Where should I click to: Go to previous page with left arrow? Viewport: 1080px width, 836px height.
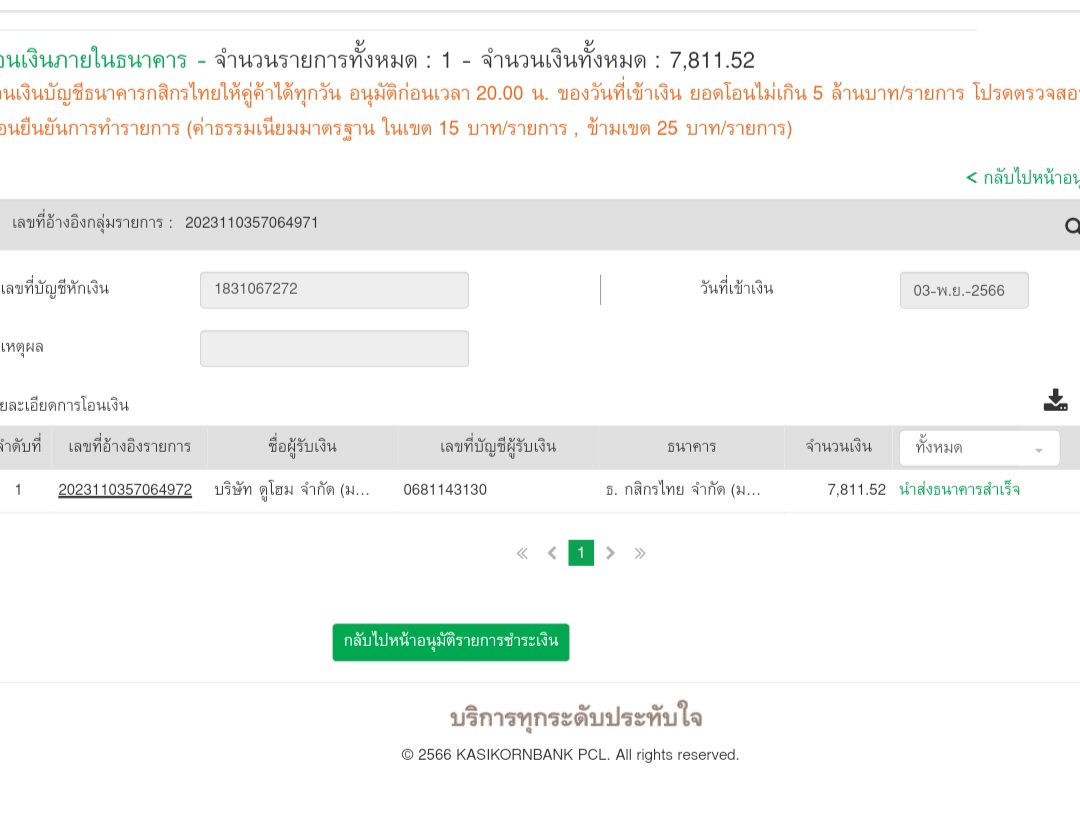click(551, 553)
